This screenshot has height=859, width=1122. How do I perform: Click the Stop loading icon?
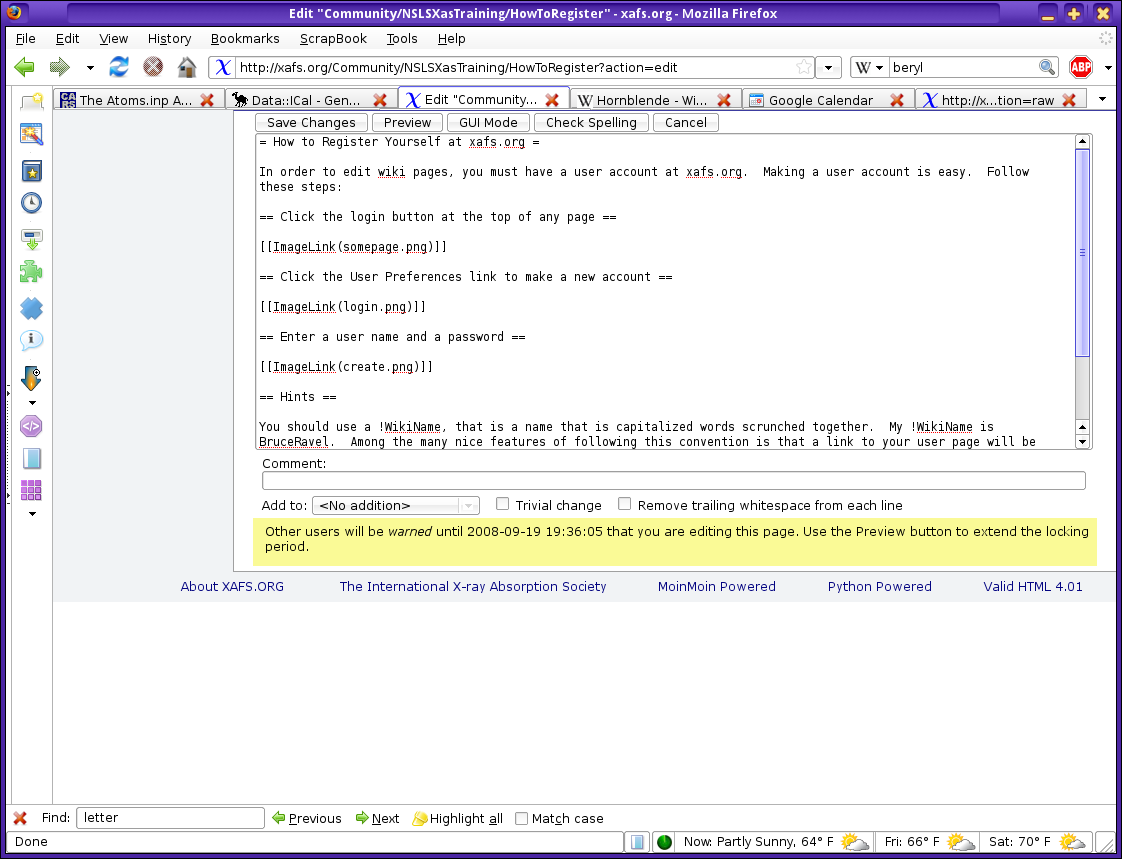point(153,67)
